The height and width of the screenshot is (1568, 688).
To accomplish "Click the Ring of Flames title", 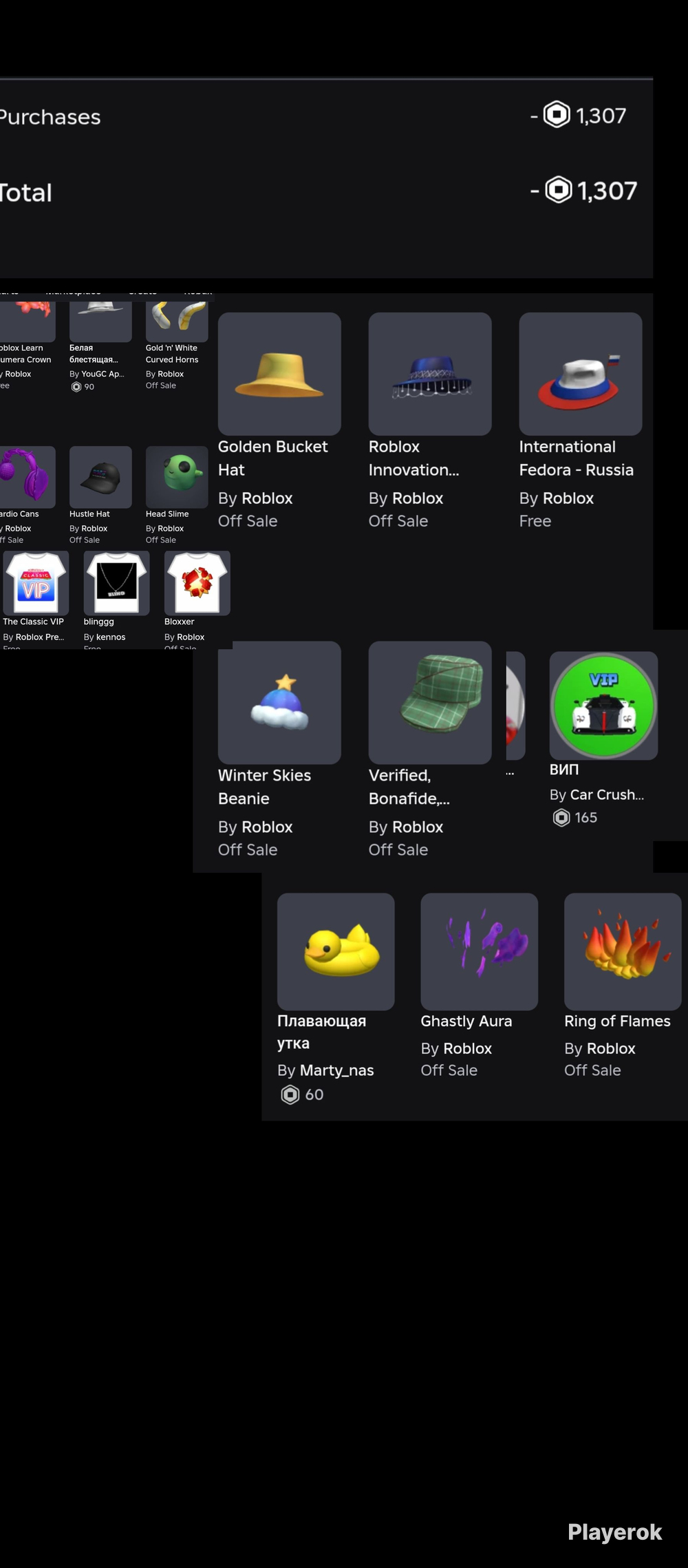I will pos(617,1021).
